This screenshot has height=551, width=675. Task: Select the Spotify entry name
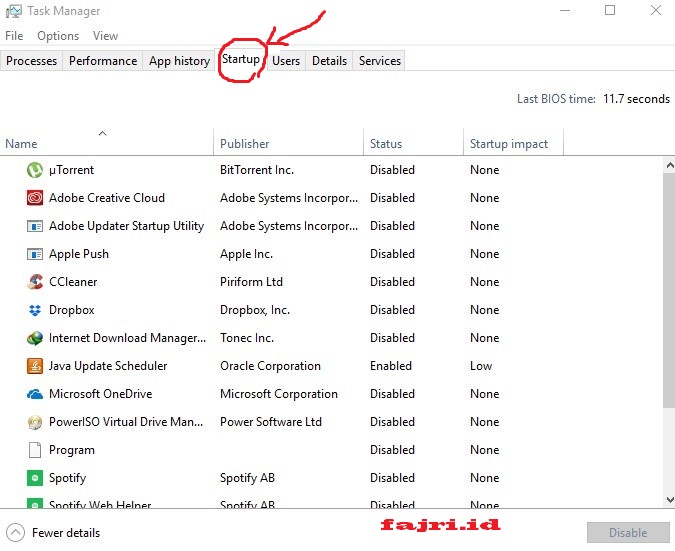click(x=68, y=478)
